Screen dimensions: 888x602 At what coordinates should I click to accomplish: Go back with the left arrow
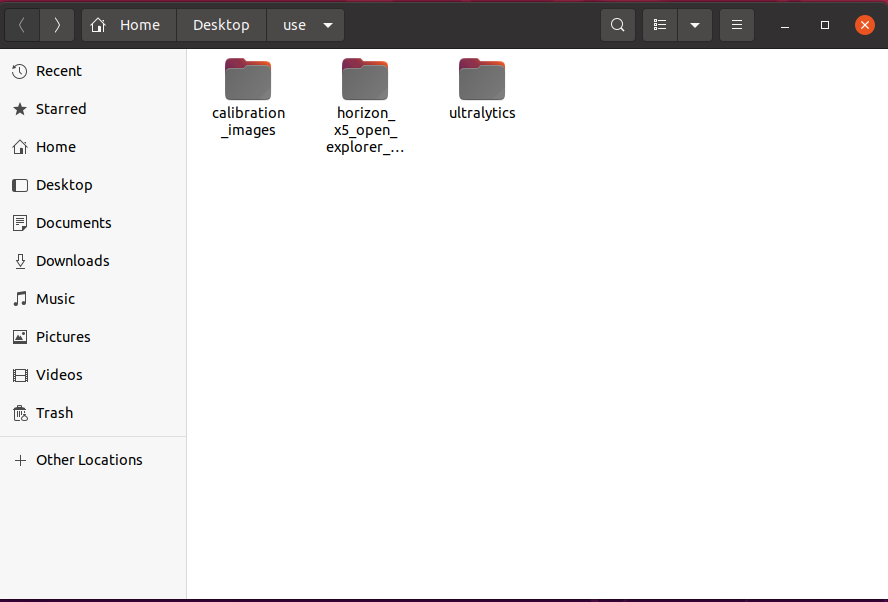click(22, 25)
